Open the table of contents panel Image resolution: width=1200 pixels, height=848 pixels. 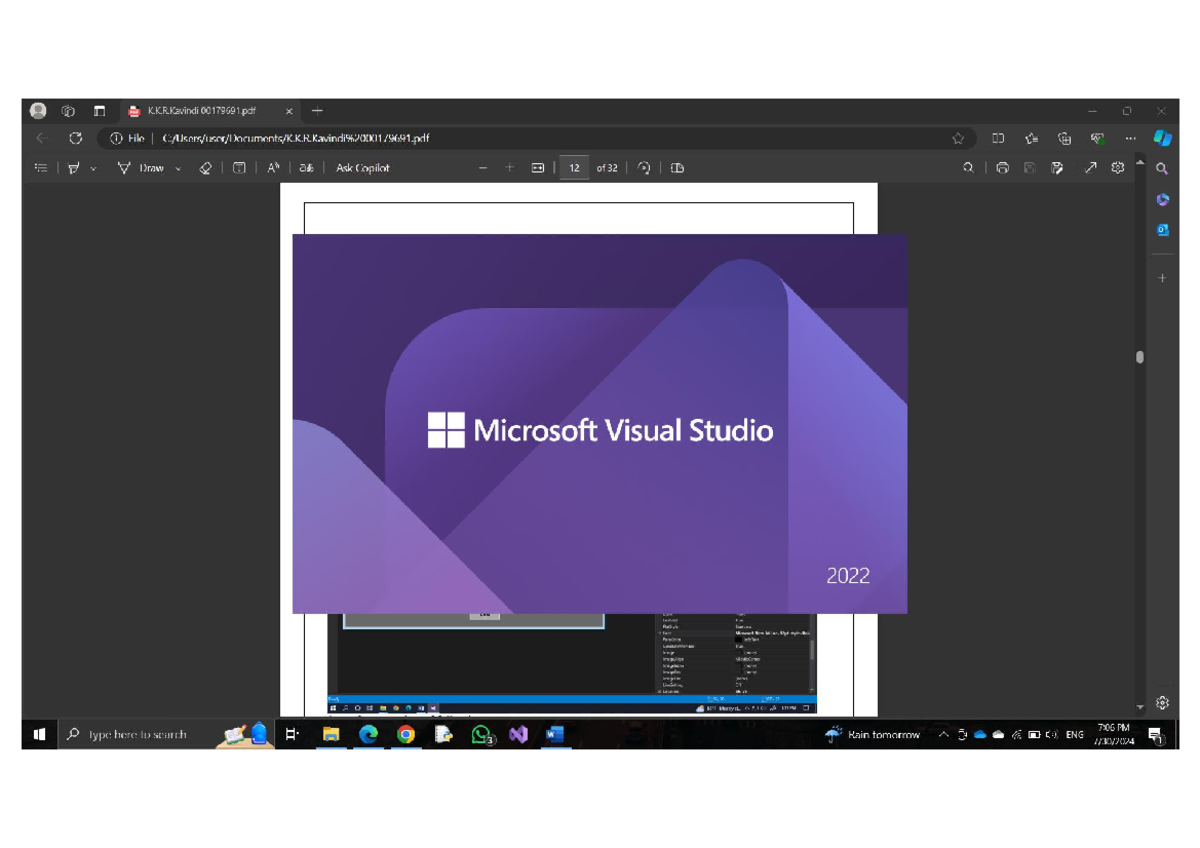tap(40, 168)
